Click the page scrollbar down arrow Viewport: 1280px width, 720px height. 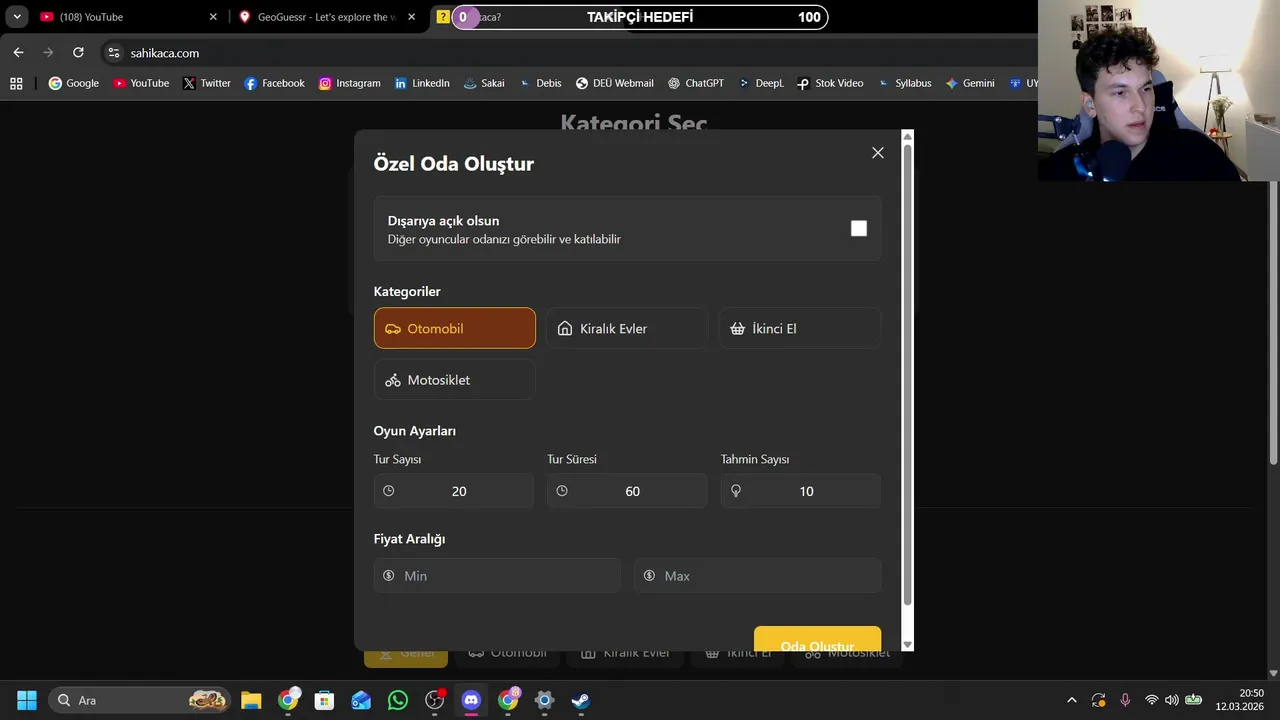[1273, 674]
